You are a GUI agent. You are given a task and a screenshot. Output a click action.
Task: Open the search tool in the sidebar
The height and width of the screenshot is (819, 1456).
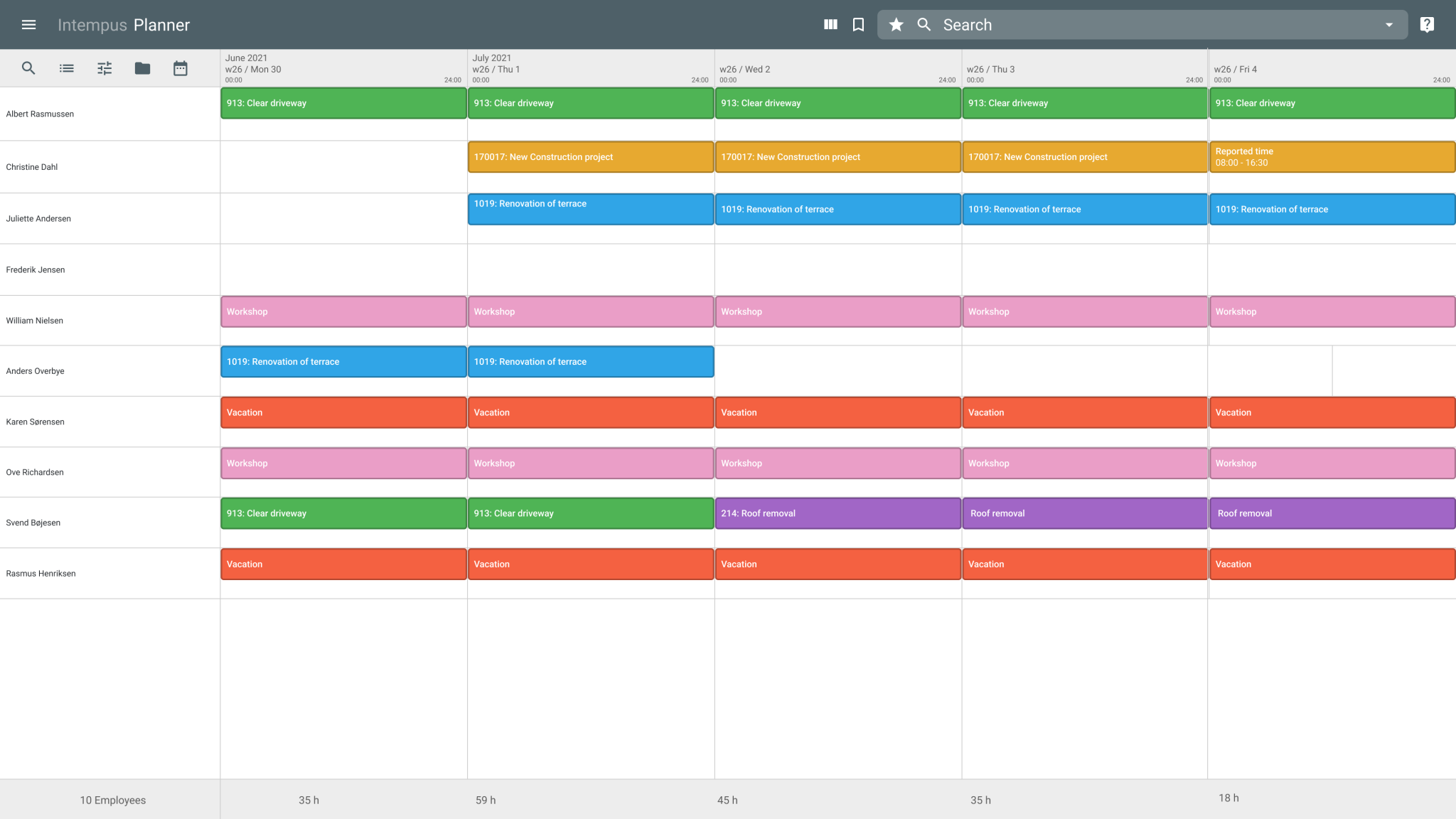point(28,68)
